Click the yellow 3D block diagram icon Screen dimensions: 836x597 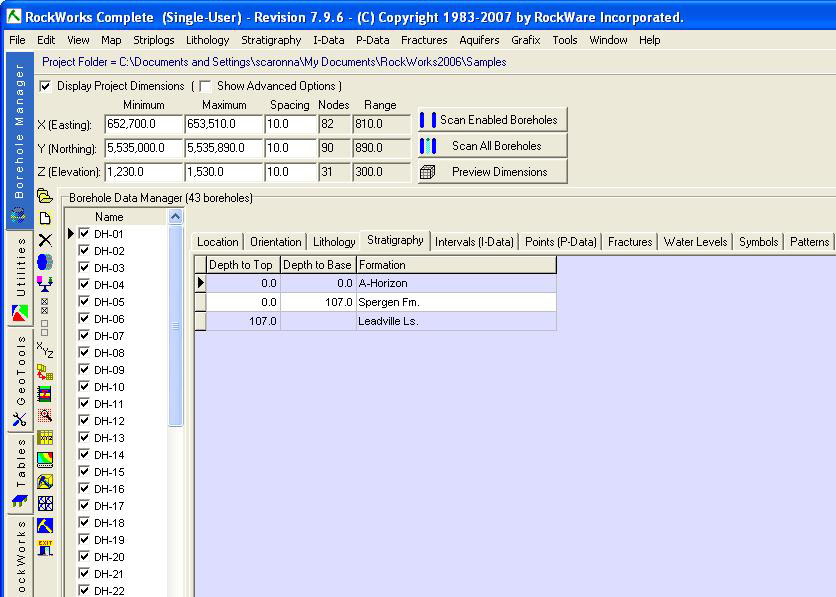(x=45, y=481)
